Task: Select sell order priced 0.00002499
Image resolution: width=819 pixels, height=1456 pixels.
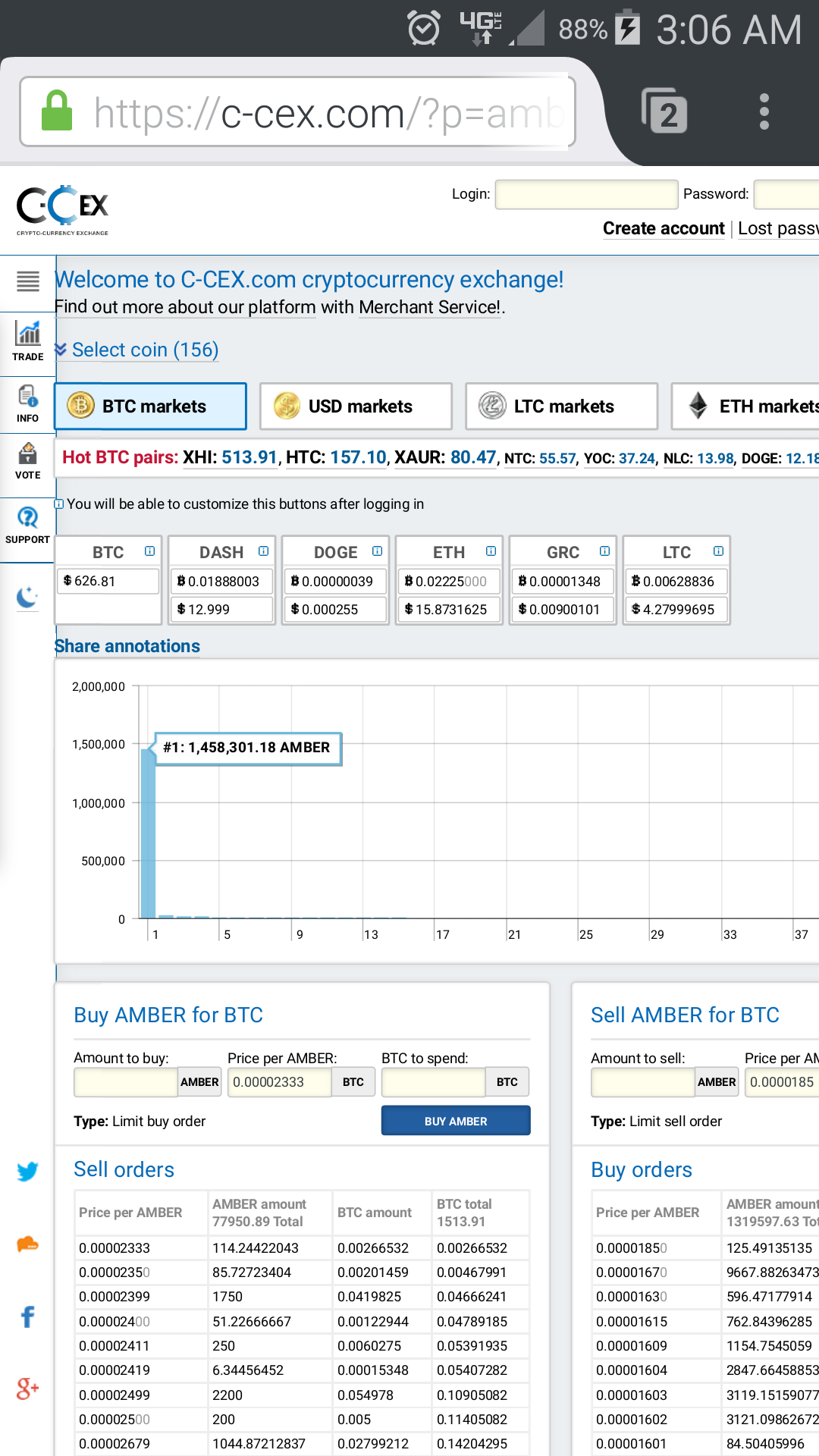Action: [x=302, y=1395]
